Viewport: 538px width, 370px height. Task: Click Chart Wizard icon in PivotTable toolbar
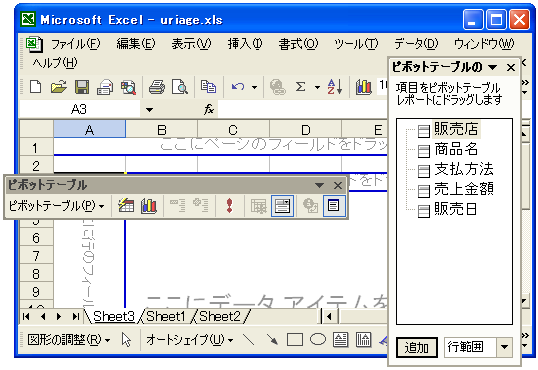149,206
